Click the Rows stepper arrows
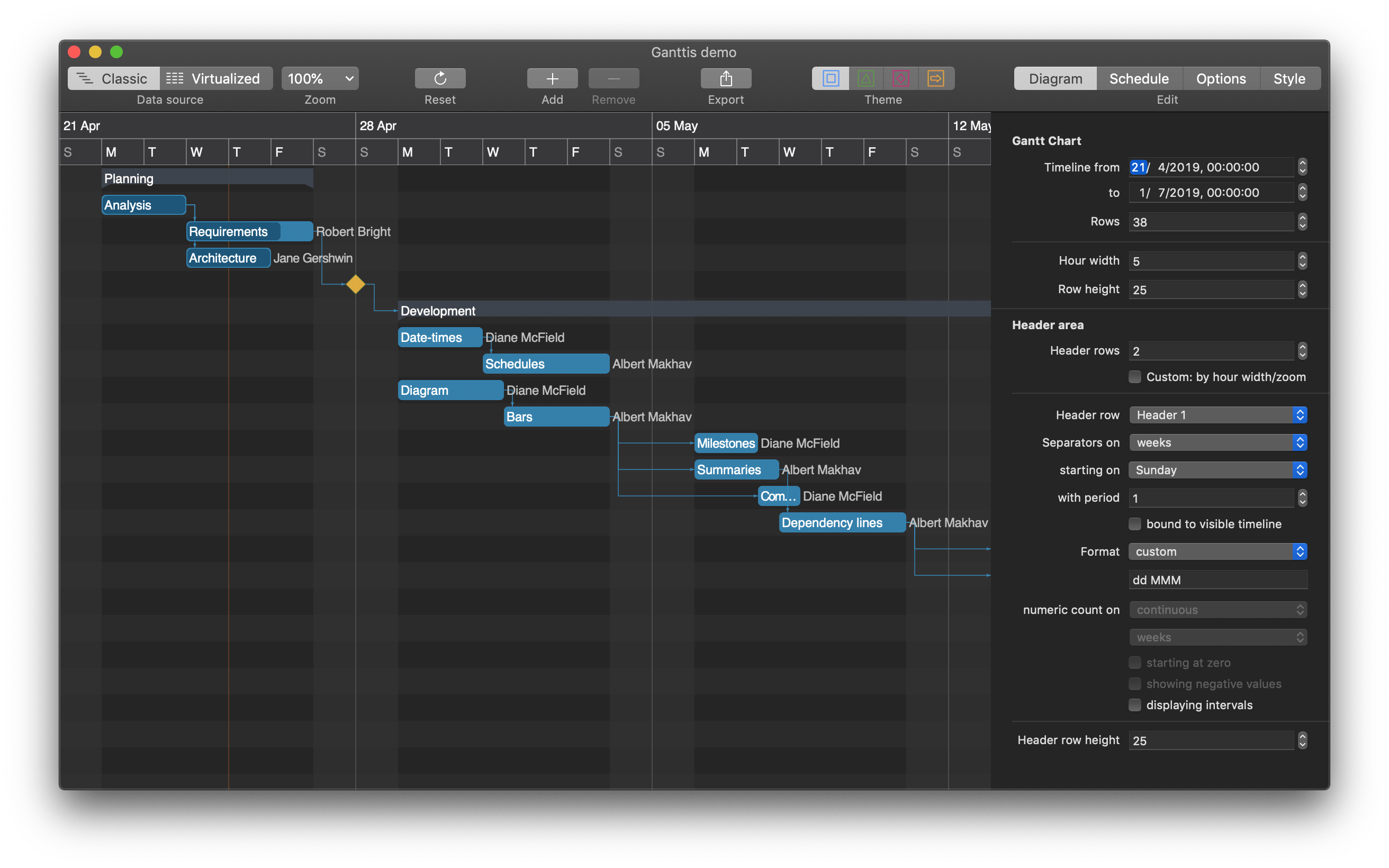 [x=1302, y=222]
